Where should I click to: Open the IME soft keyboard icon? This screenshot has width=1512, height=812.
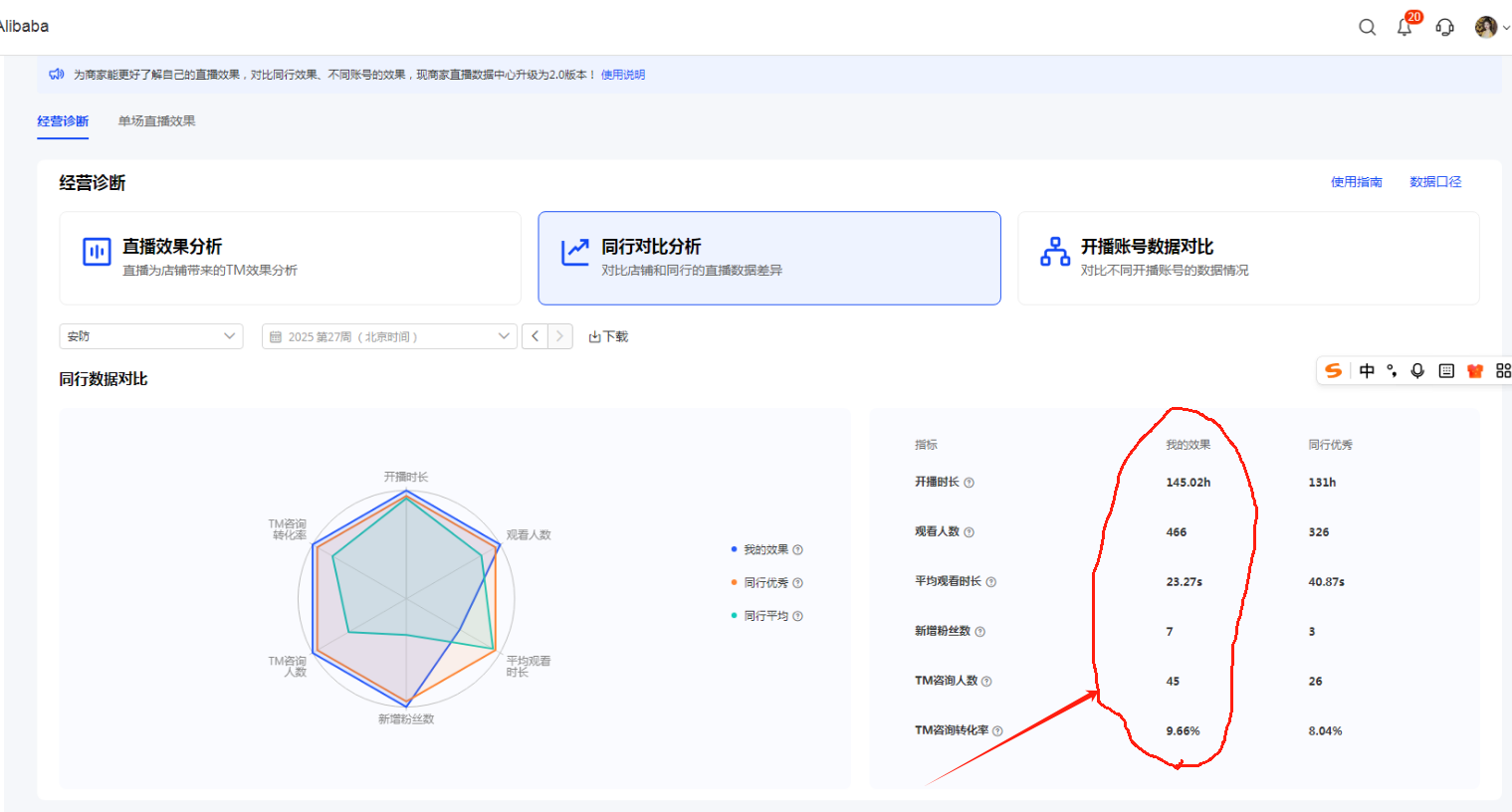pos(1446,370)
